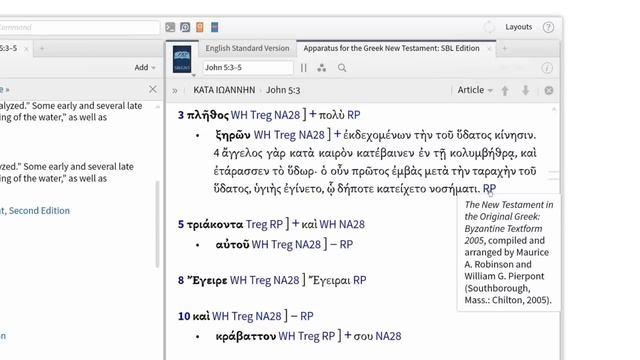Click Treg after ξηρῶν
This screenshot has height=360, width=640.
(285, 135)
